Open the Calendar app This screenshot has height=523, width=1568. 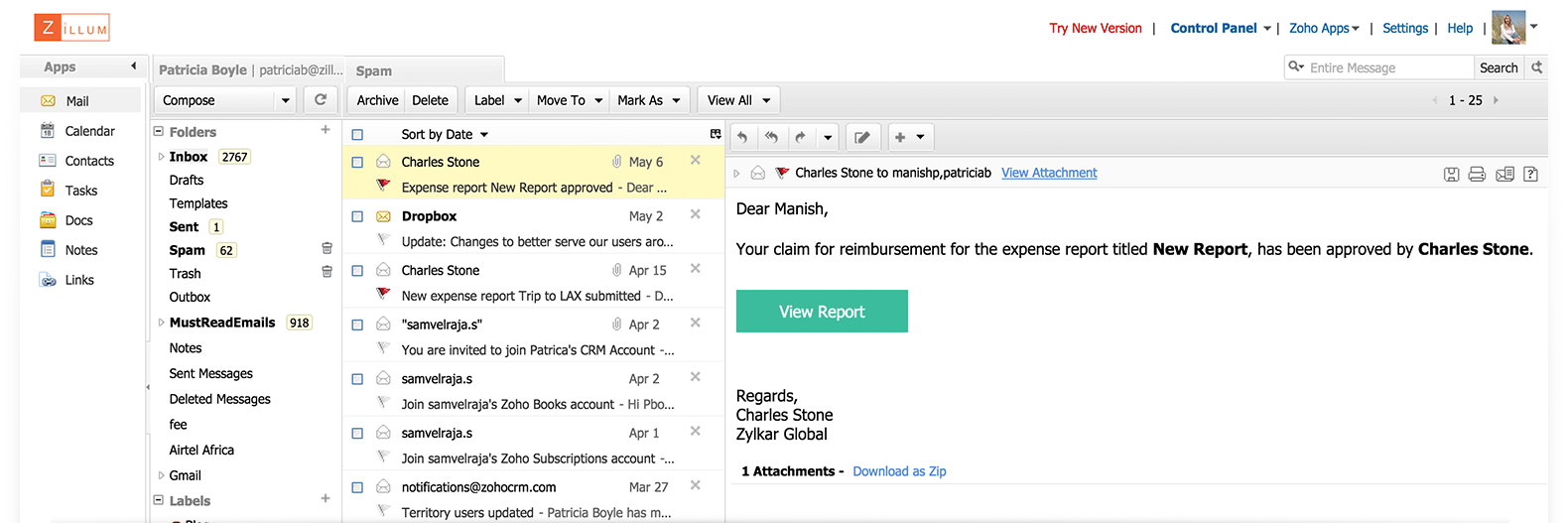(79, 131)
